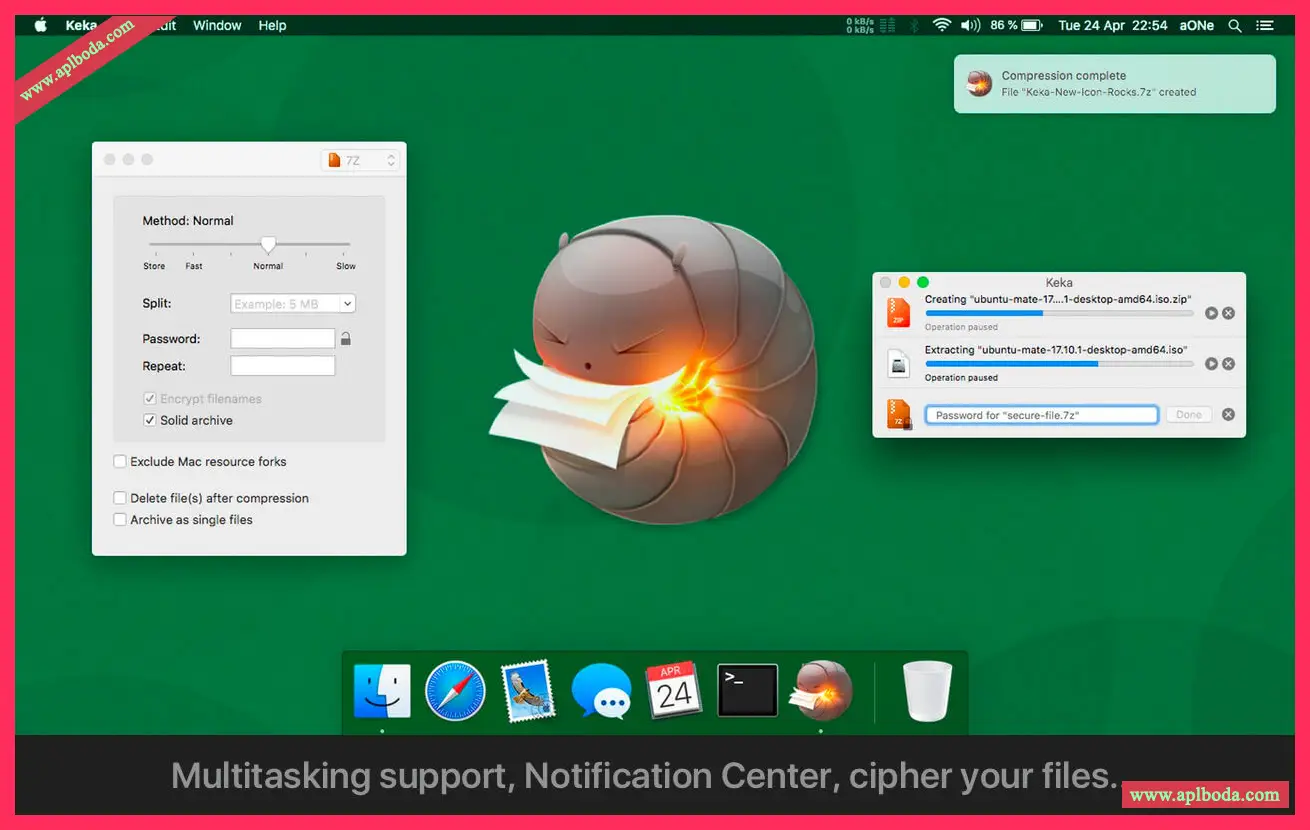Screen dimensions: 1310x830
Task: Open the 7Z format dropdown
Action: [362, 160]
